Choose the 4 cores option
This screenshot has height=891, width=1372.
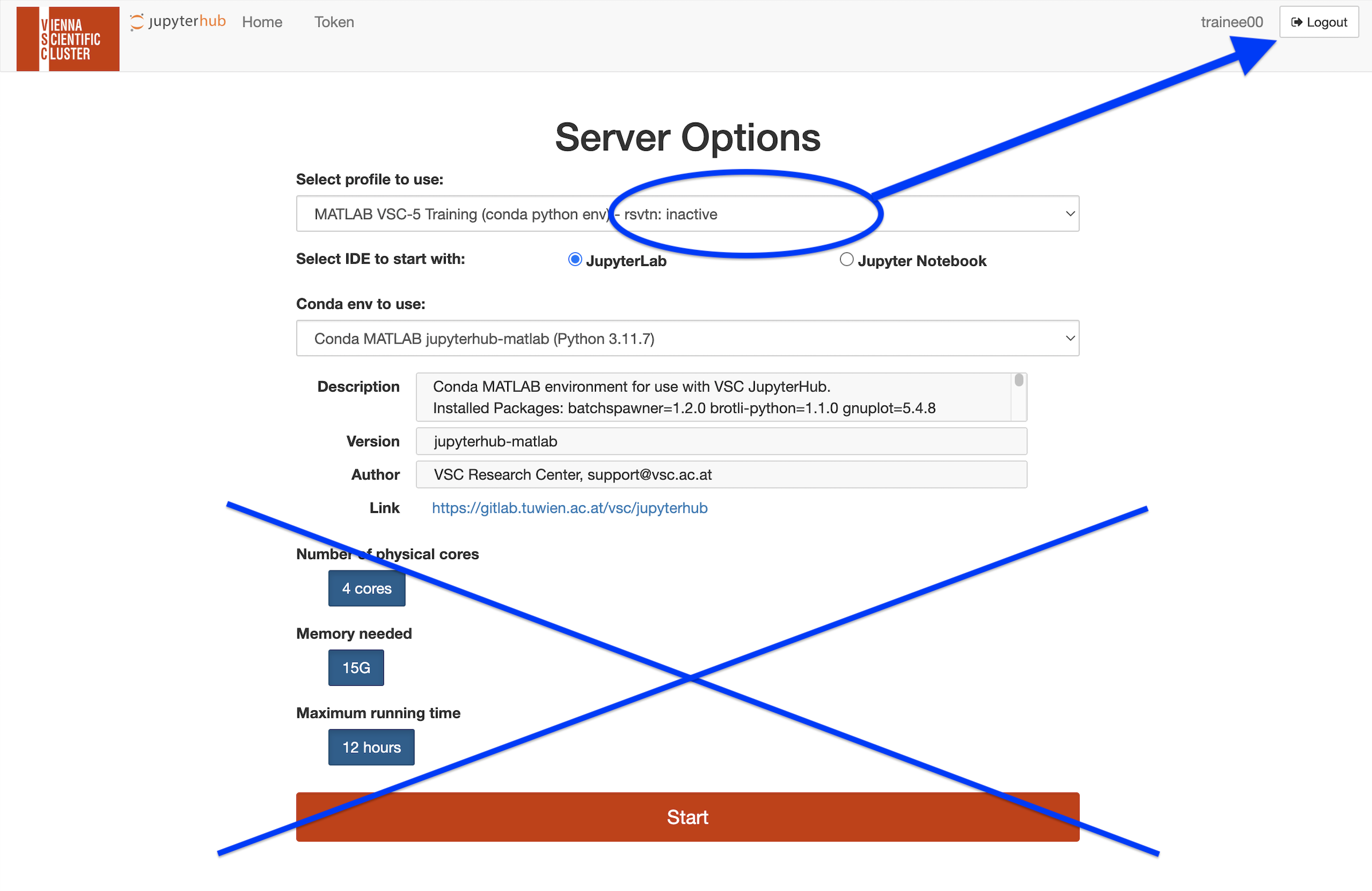coord(367,588)
